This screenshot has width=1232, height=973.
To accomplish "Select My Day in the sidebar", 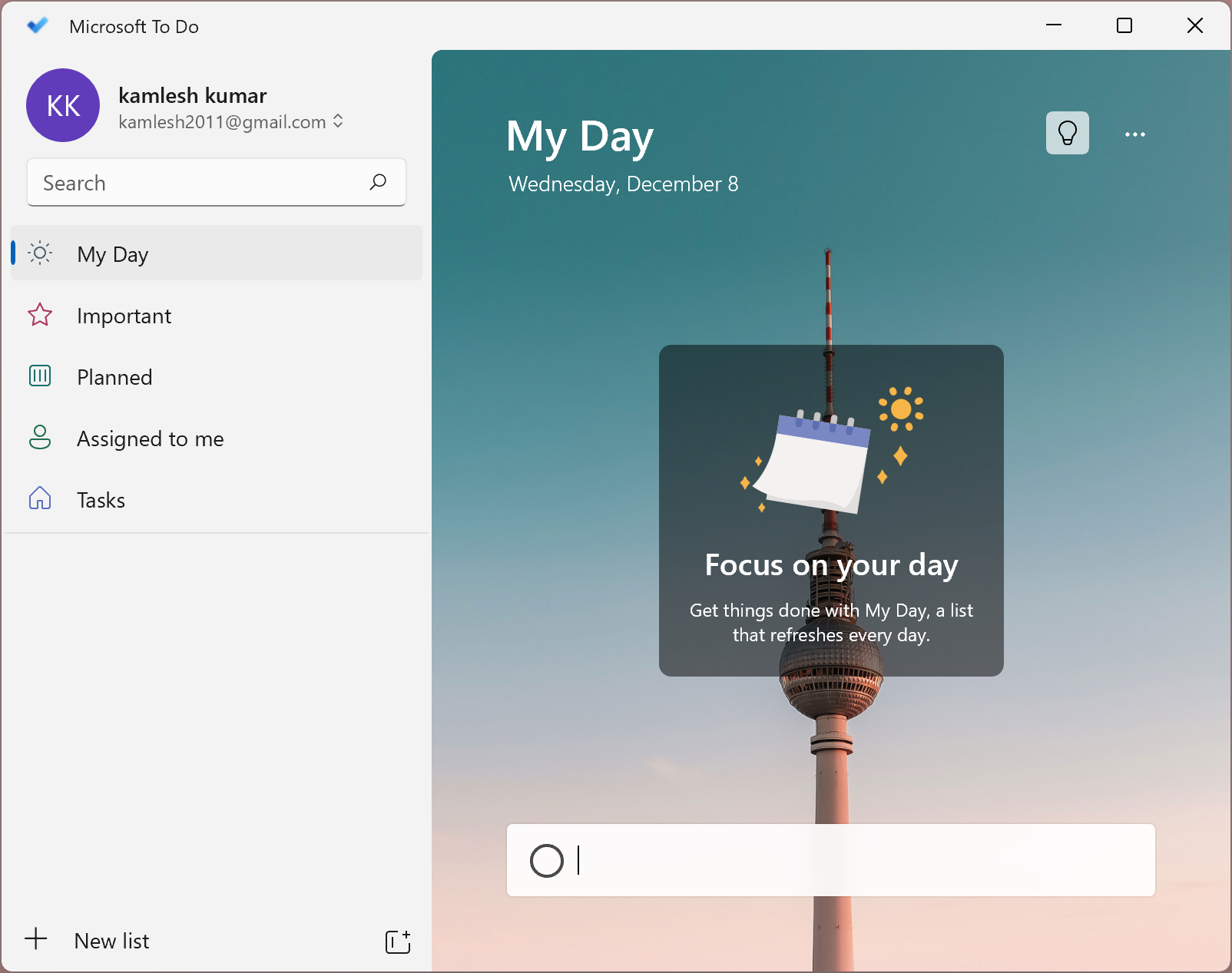I will coord(217,253).
